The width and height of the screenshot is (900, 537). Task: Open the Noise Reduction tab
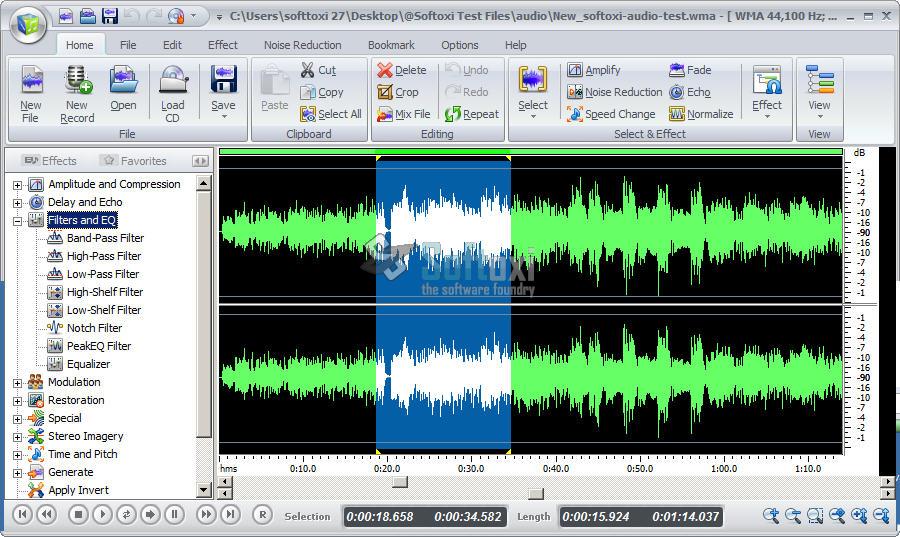302,45
